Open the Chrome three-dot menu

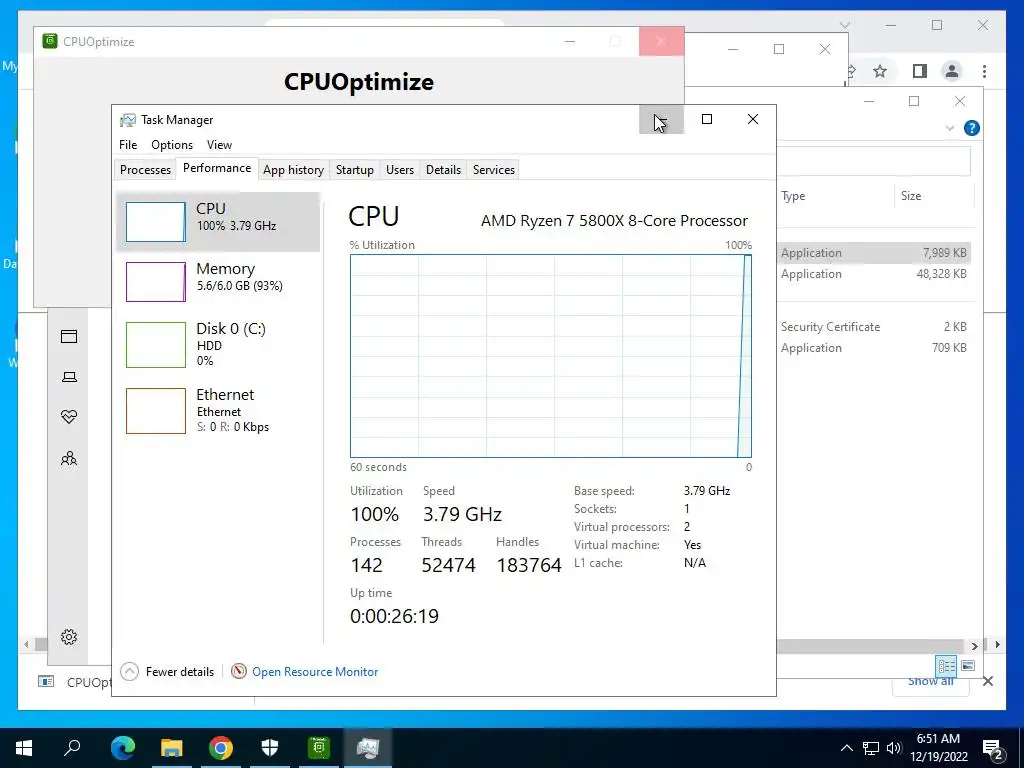[x=984, y=71]
